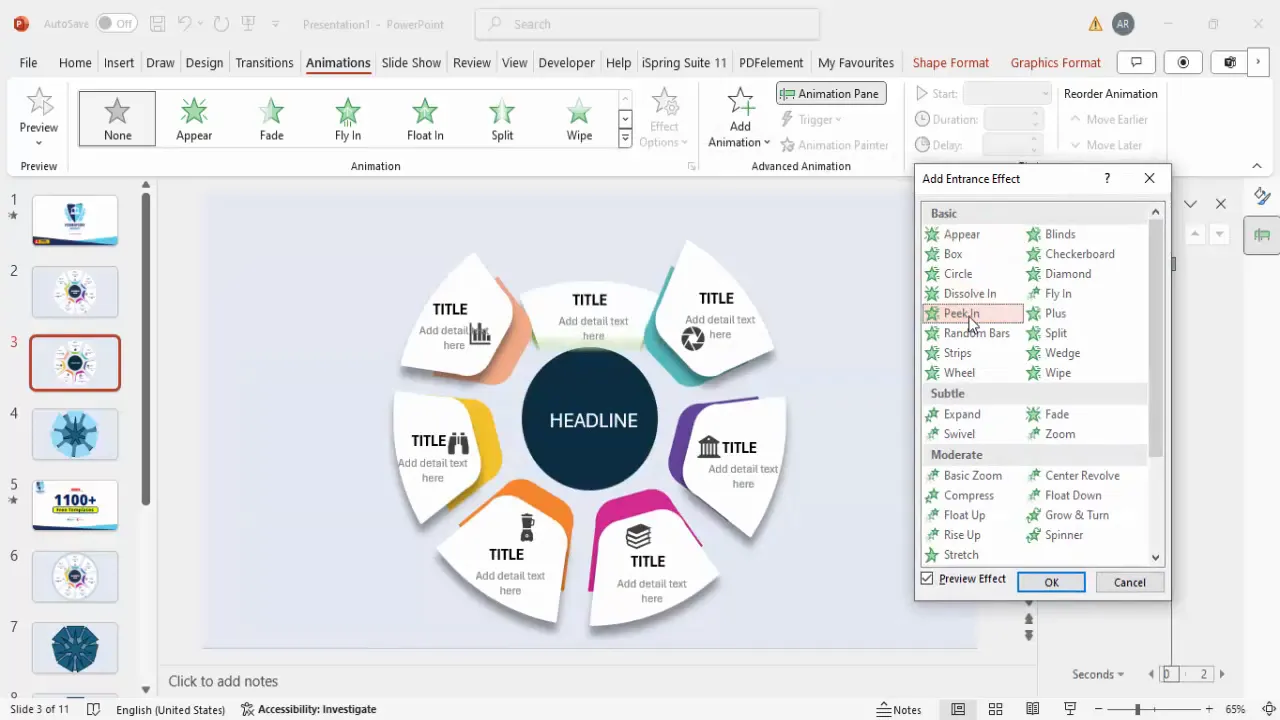This screenshot has width=1280, height=720.
Task: Open the iSpring Suite 11 tab
Action: coord(684,62)
